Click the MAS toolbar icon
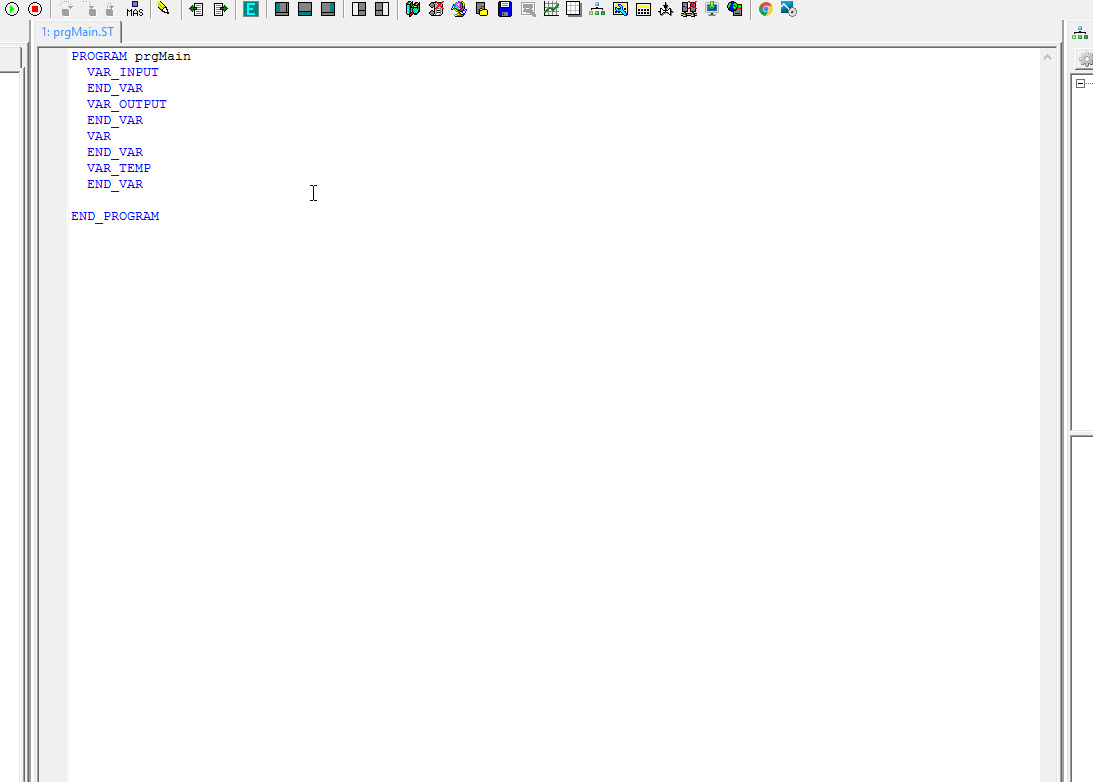 pyautogui.click(x=135, y=10)
